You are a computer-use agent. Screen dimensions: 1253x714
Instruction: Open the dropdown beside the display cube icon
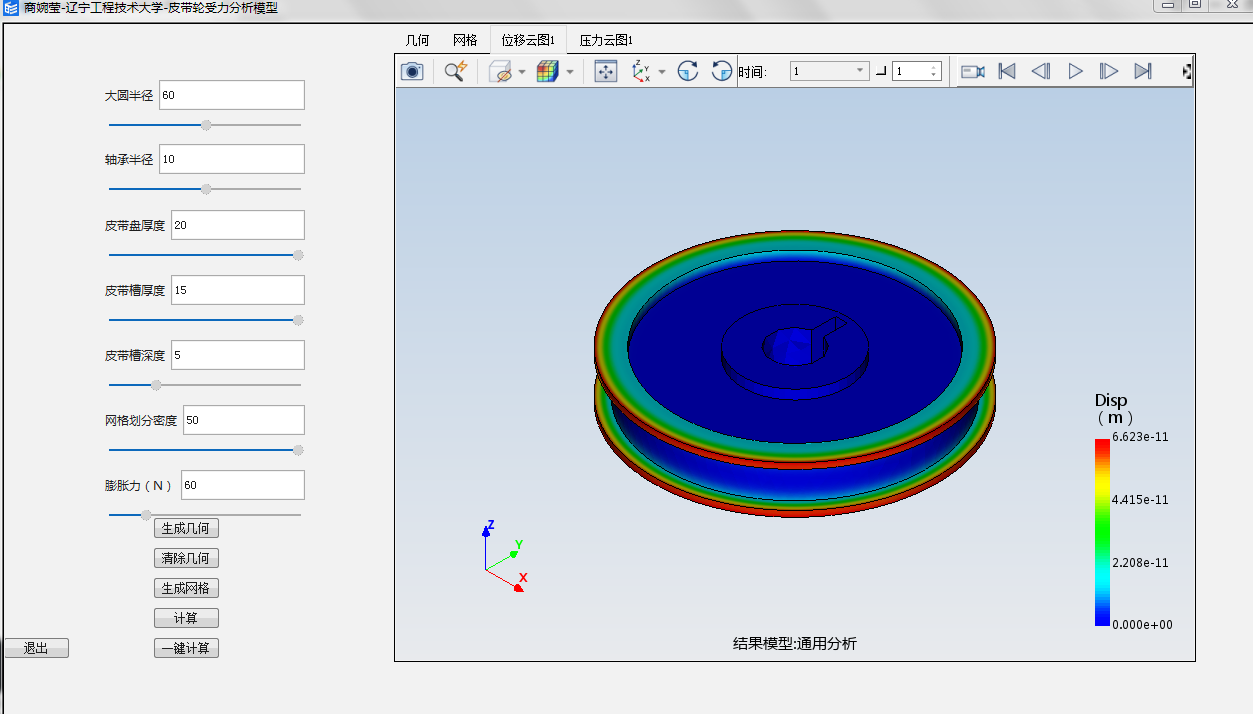[x=522, y=72]
